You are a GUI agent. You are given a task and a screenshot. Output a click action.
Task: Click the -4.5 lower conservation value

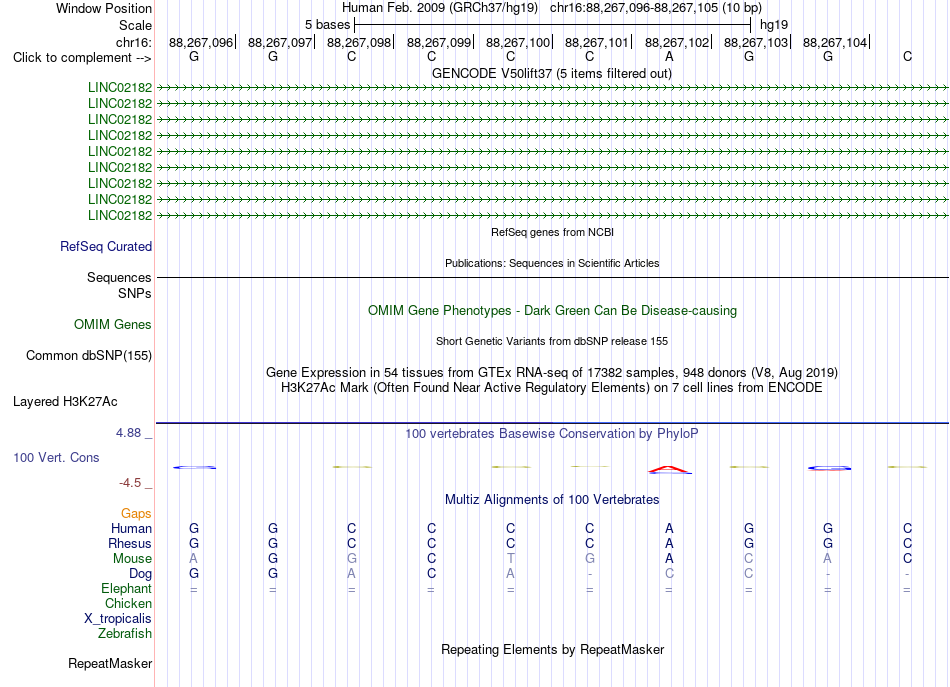(130, 483)
